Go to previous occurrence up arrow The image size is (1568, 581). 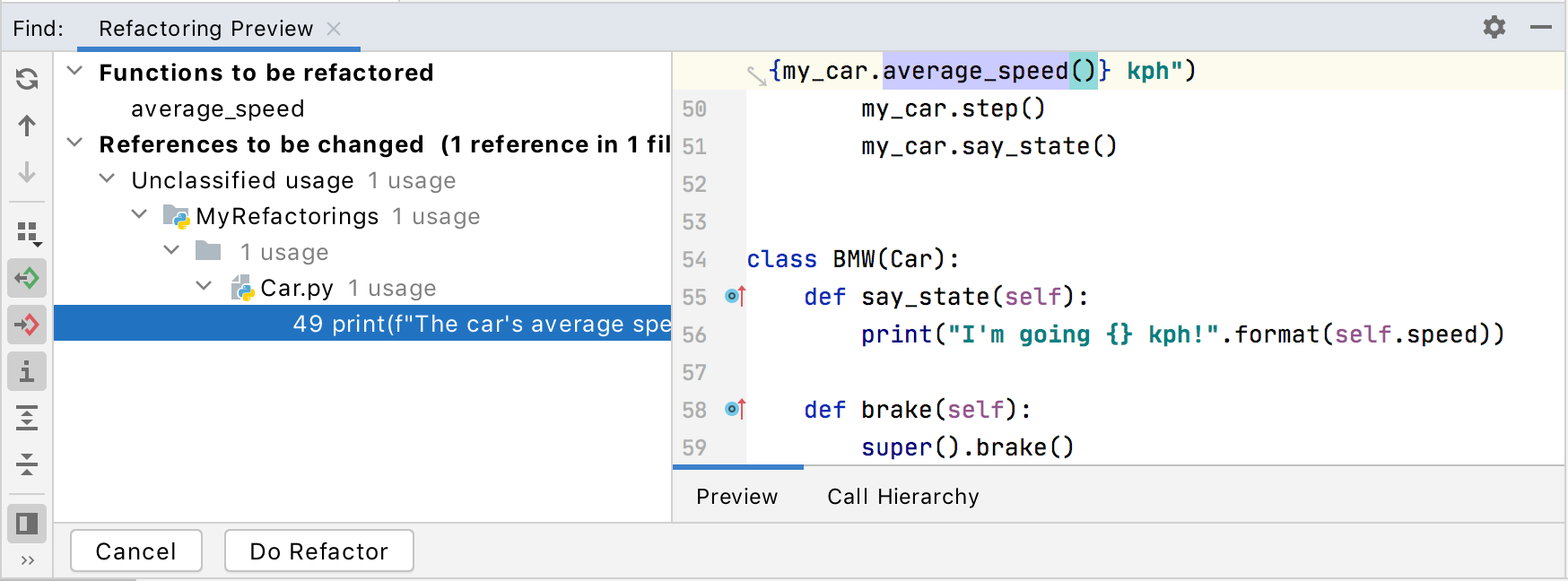[27, 126]
